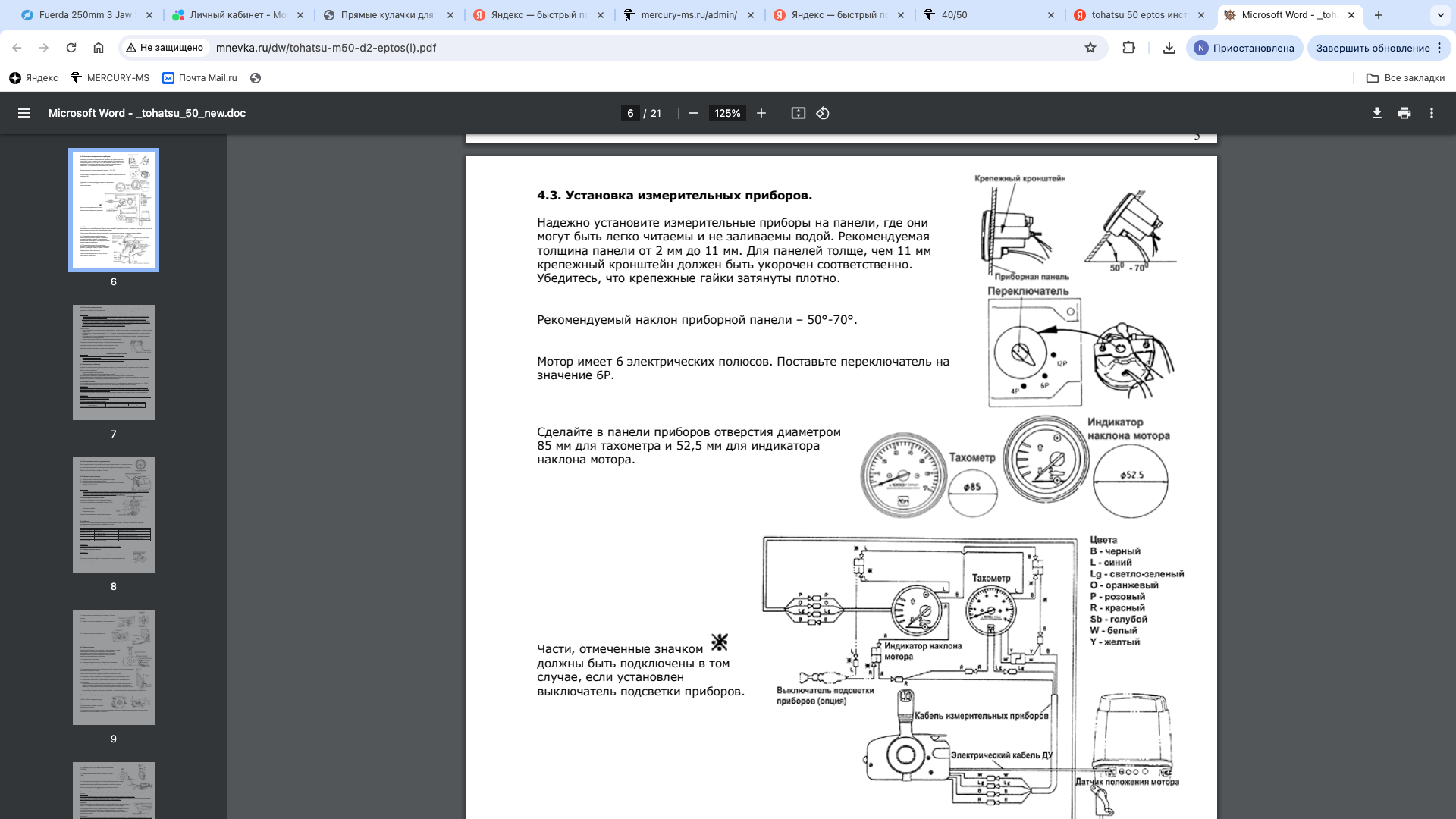Viewport: 1456px width, 819px height.
Task: Close the tohatsu 50 eptos tab
Action: tap(1201, 15)
